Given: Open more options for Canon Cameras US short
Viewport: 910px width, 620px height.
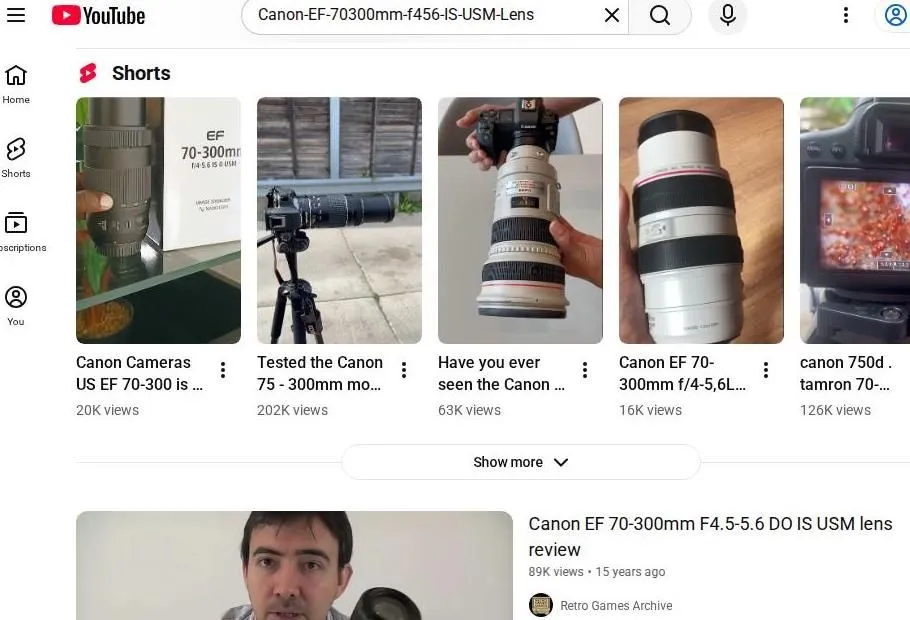Looking at the screenshot, I should [x=223, y=370].
